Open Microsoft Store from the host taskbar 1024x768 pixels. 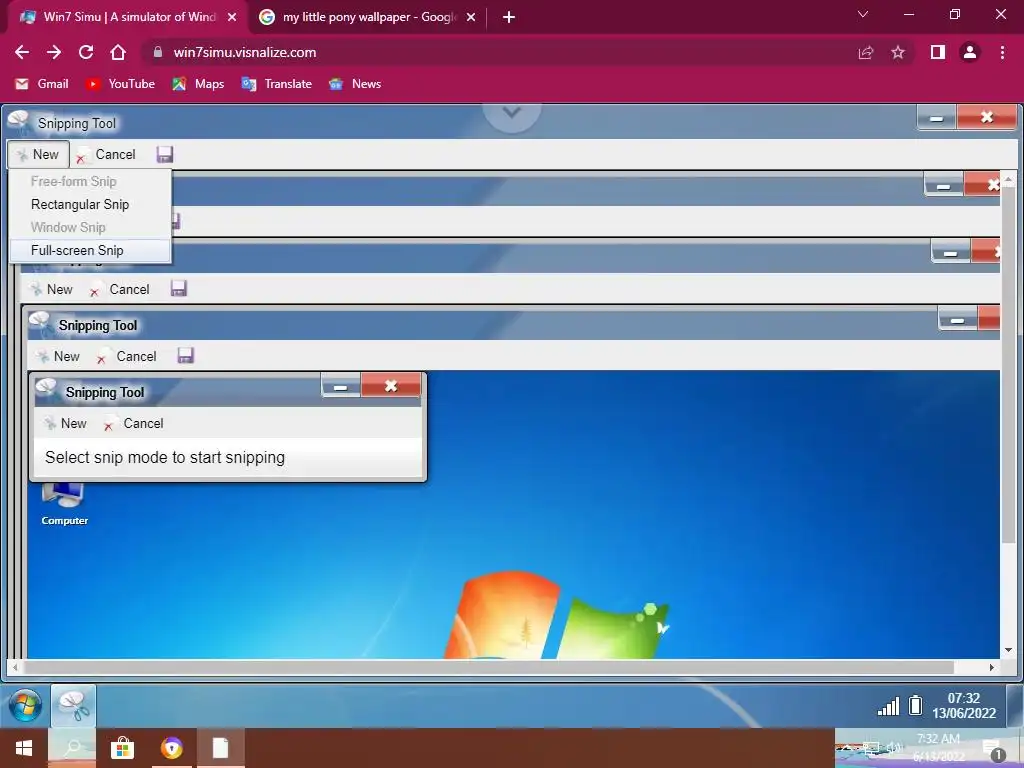(x=122, y=748)
